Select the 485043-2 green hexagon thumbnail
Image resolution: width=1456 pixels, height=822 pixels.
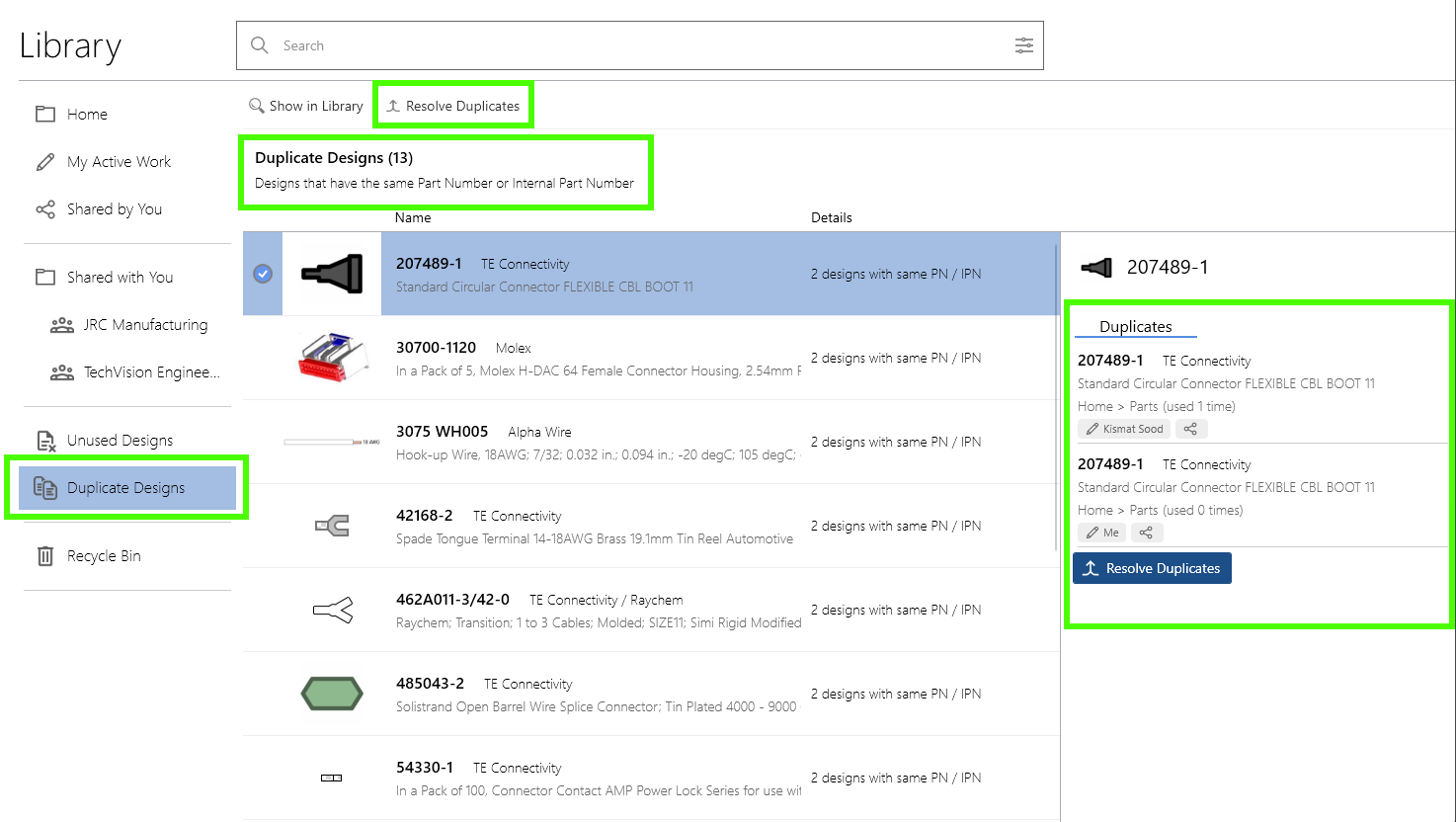[332, 694]
